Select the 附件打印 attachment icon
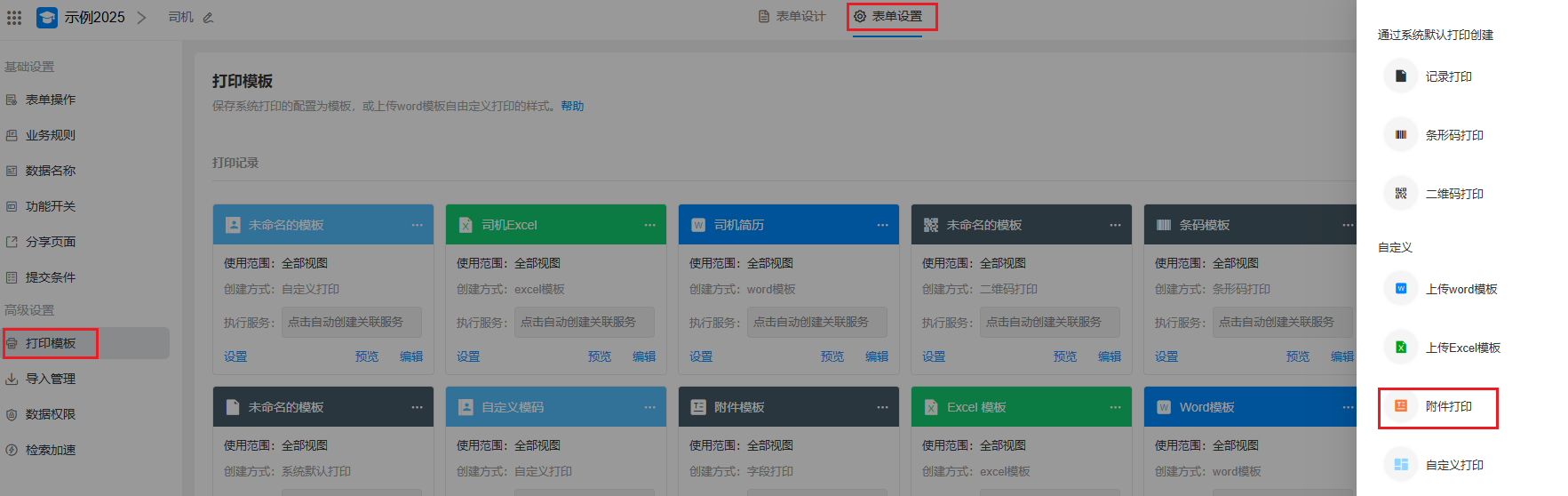Image resolution: width=1568 pixels, height=496 pixels. click(x=1400, y=406)
